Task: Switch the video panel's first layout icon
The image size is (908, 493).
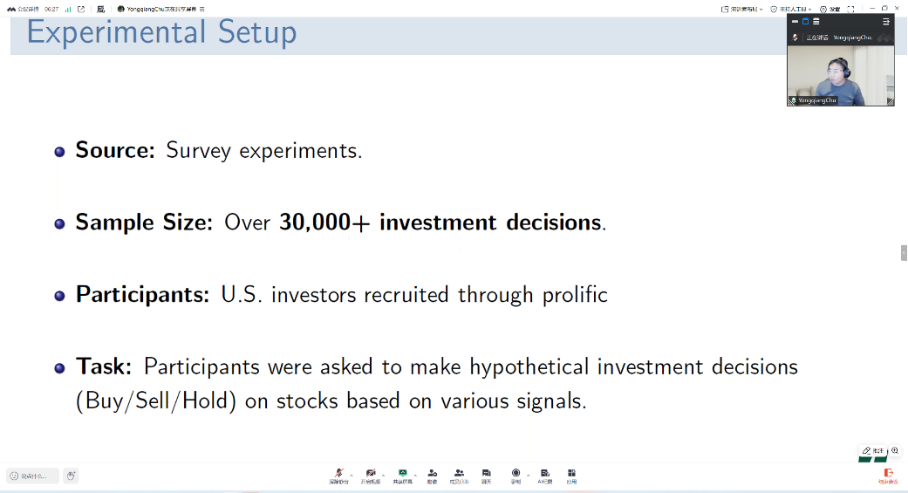Action: click(x=796, y=21)
